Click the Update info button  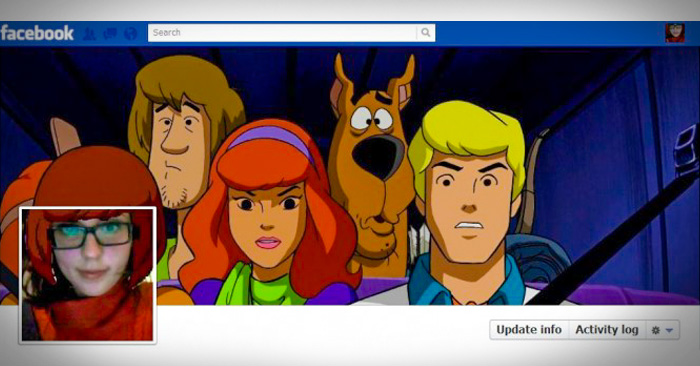click(x=529, y=330)
